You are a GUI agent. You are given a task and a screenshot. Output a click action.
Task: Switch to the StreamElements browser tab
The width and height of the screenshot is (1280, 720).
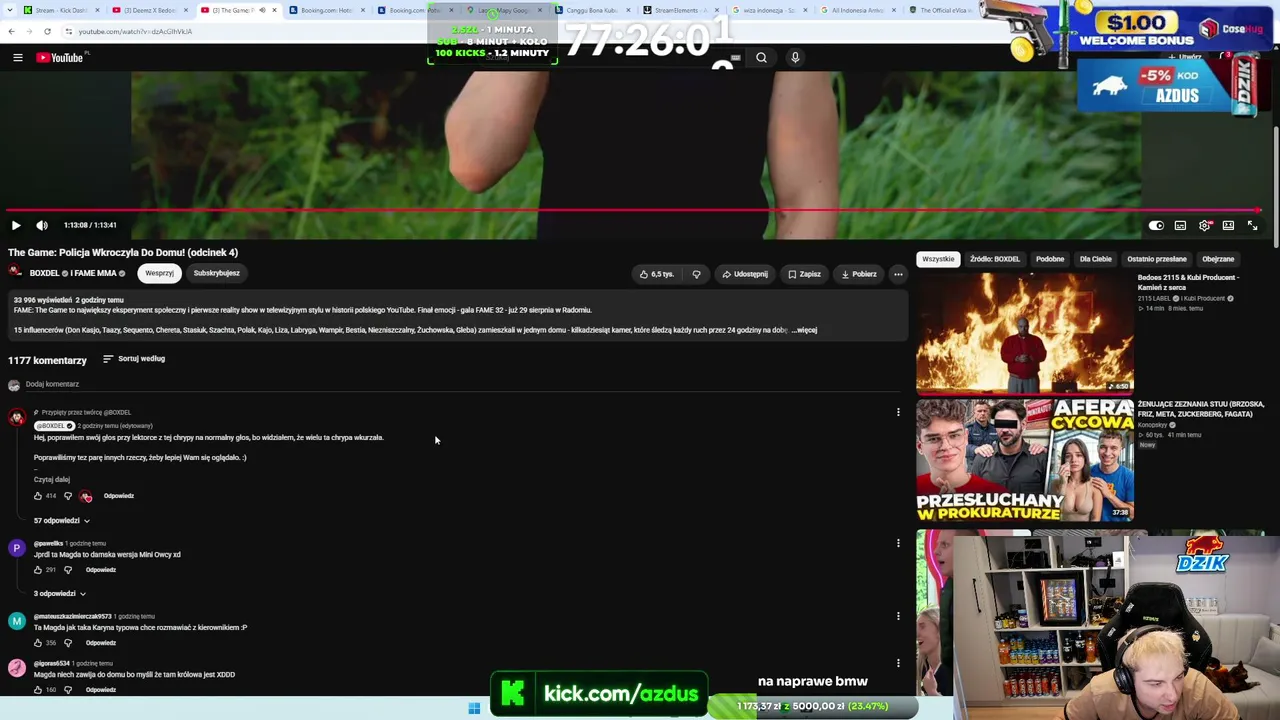point(681,10)
